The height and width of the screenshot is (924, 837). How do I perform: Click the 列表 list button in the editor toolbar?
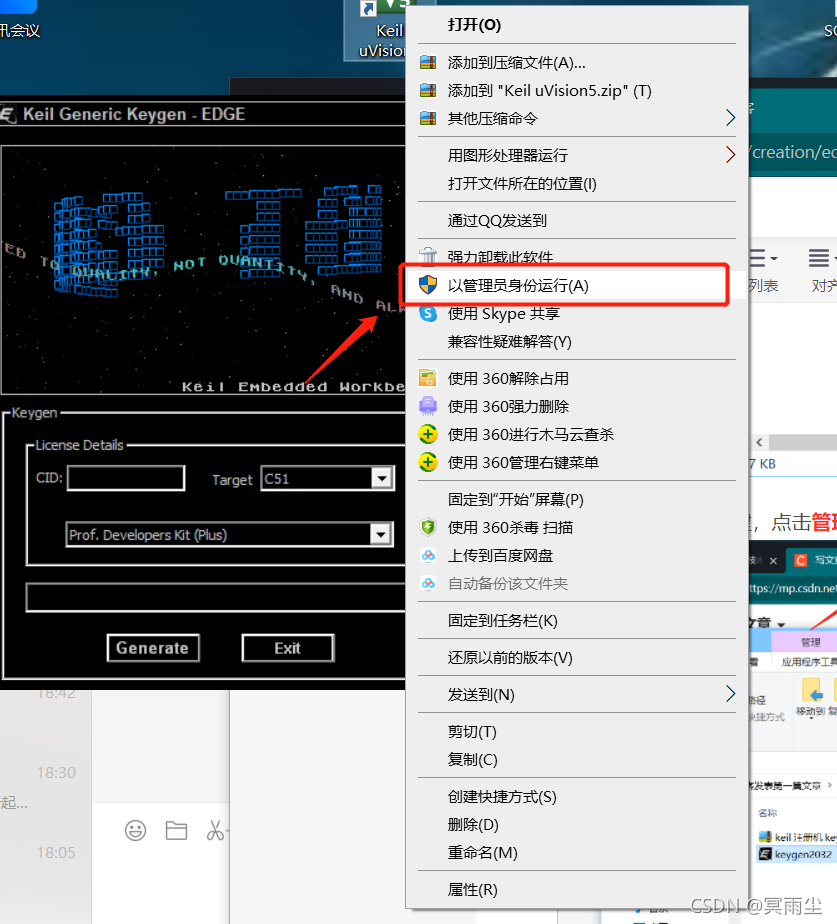tap(764, 271)
